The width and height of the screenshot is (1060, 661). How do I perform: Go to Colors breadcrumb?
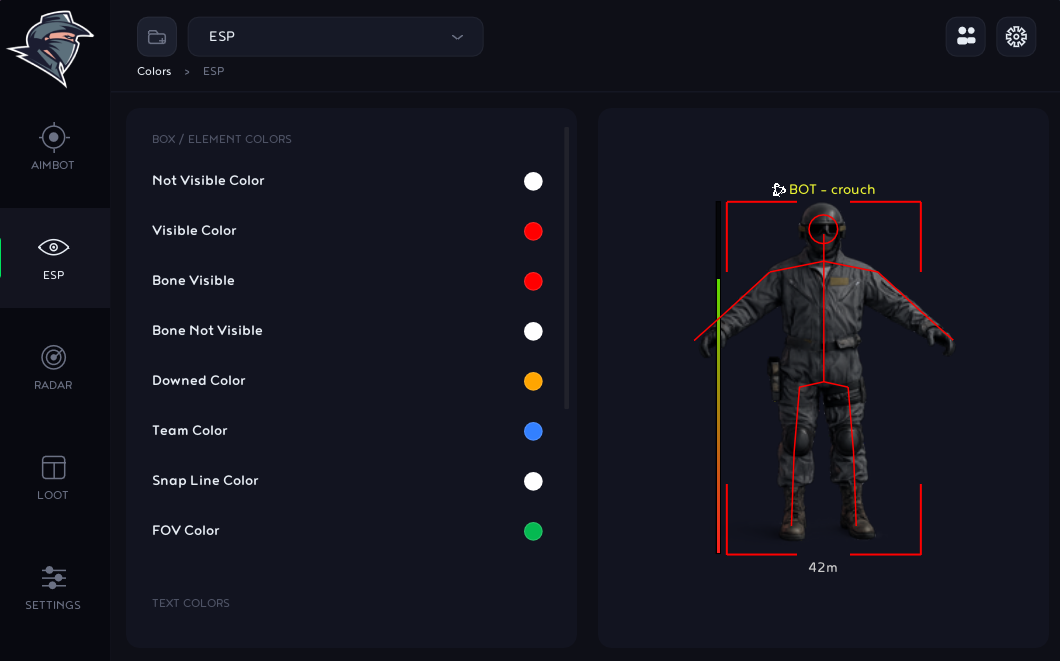154,71
